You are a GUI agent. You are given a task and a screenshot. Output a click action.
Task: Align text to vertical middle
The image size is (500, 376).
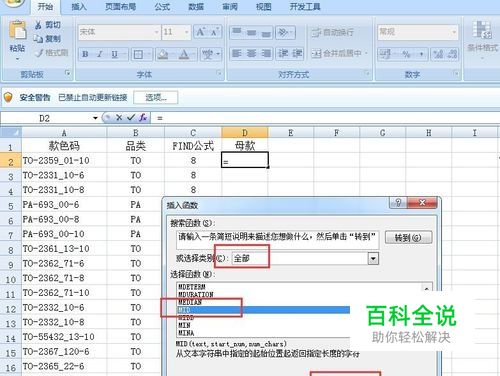point(252,32)
